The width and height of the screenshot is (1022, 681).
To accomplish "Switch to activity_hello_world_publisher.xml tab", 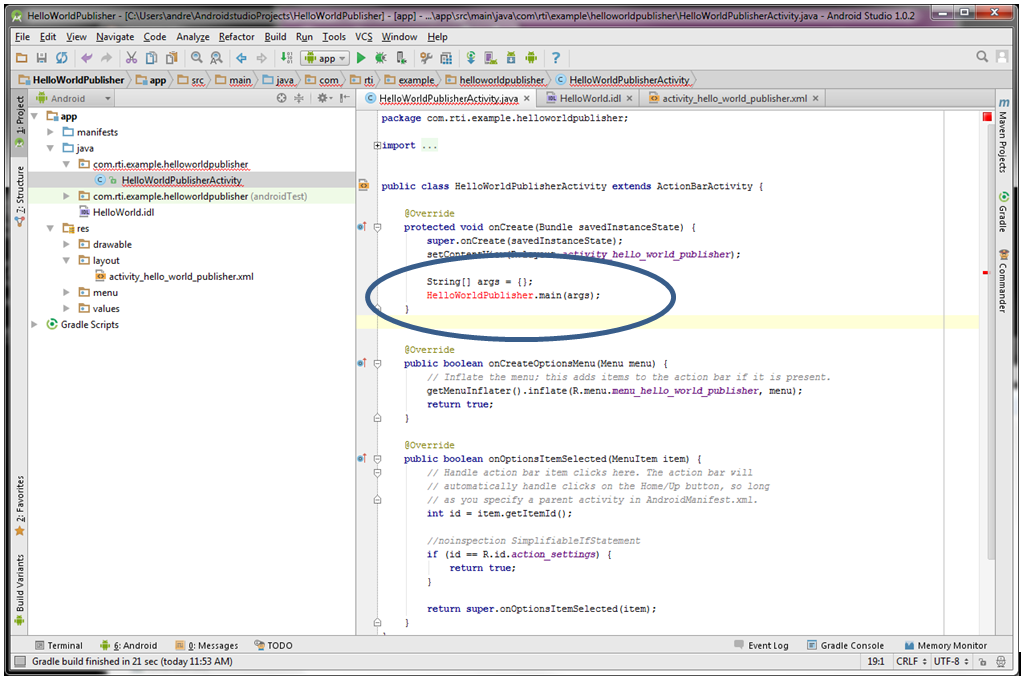I will point(734,98).
